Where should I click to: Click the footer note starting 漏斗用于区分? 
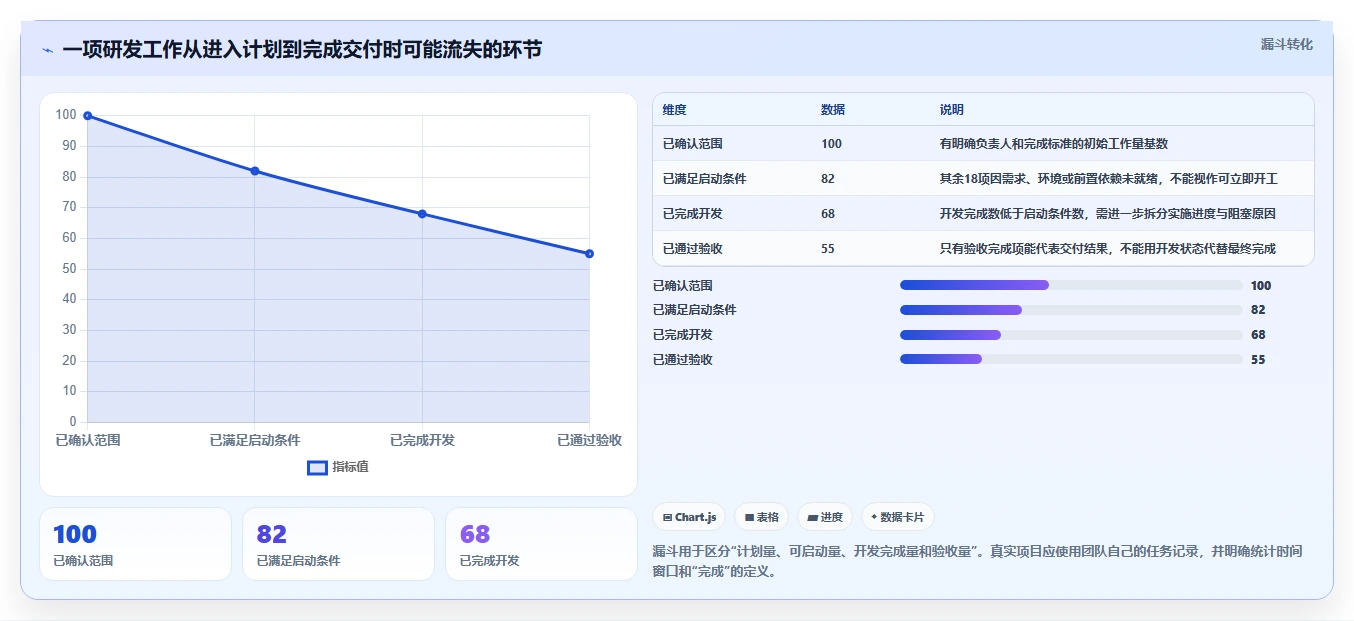coord(977,562)
